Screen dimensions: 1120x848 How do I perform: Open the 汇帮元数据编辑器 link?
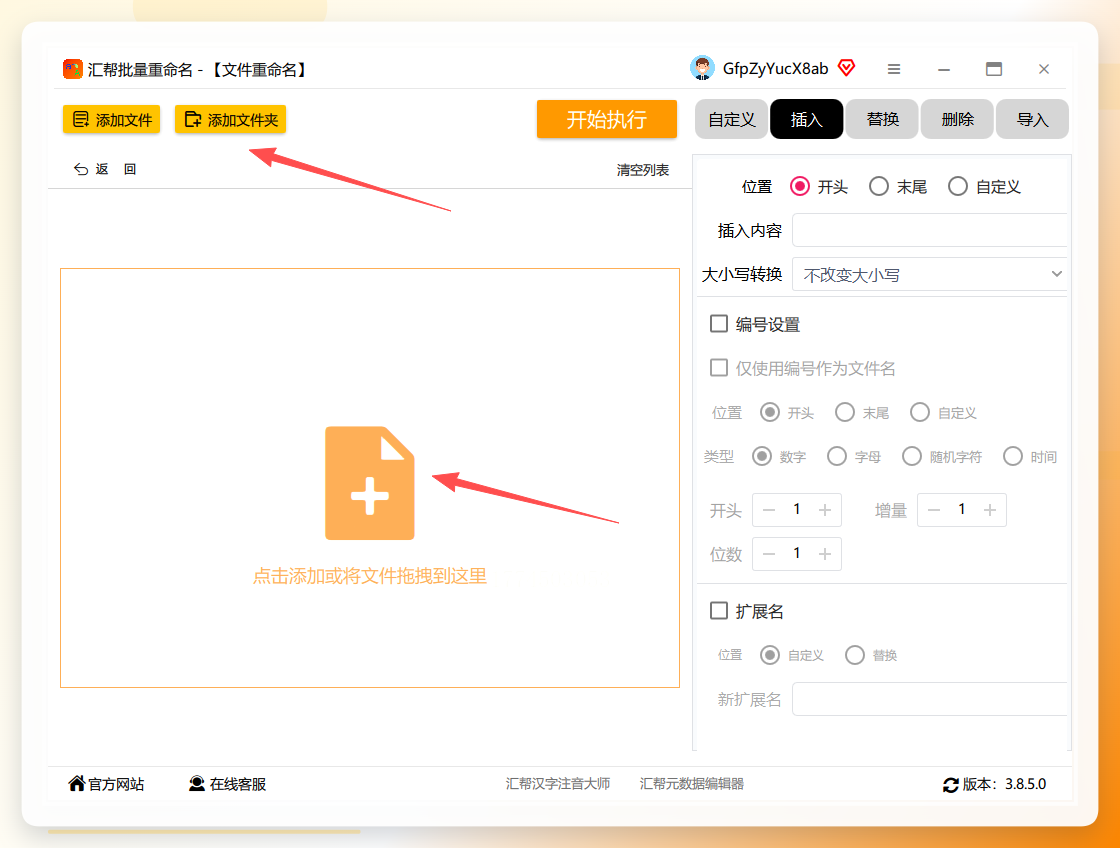click(691, 784)
